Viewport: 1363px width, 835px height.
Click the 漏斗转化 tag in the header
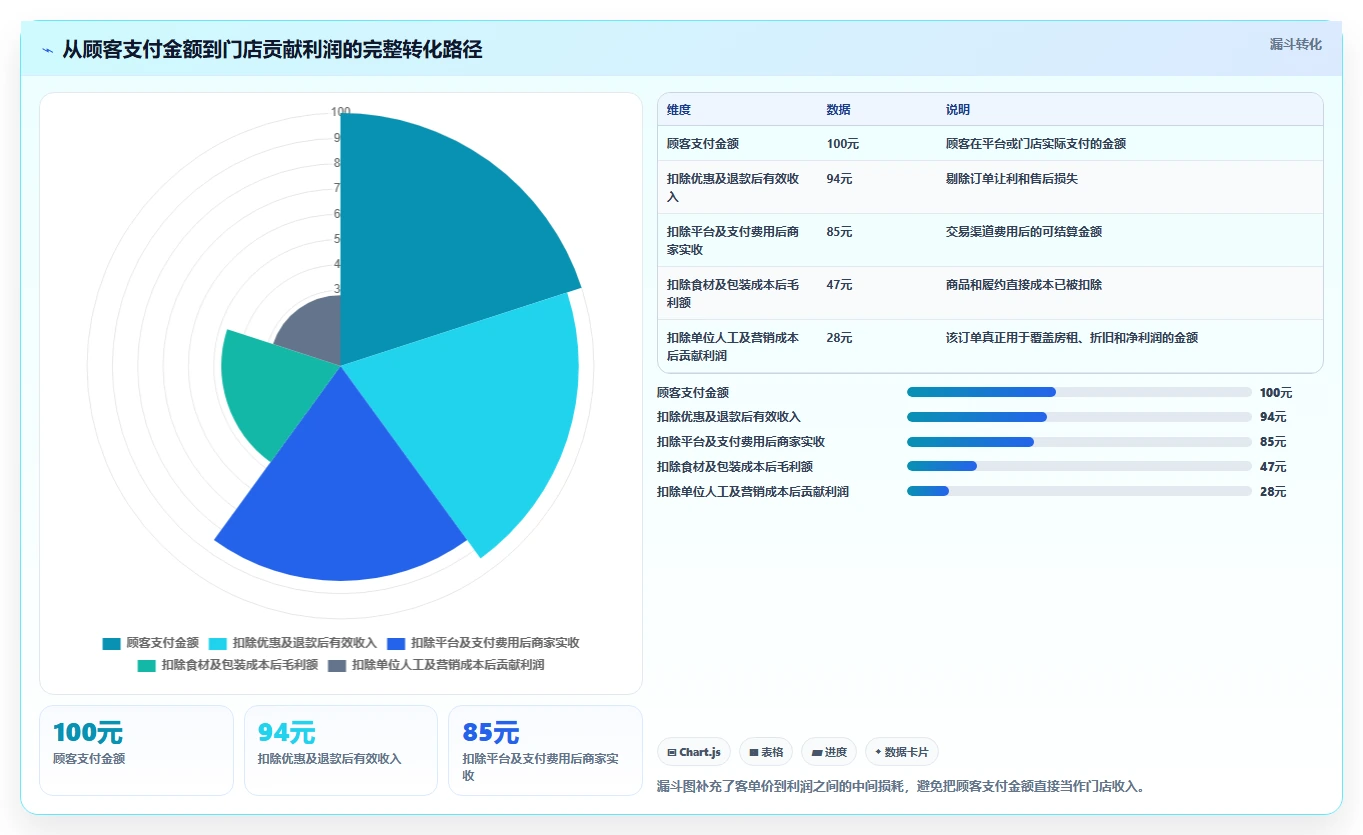coord(1296,44)
